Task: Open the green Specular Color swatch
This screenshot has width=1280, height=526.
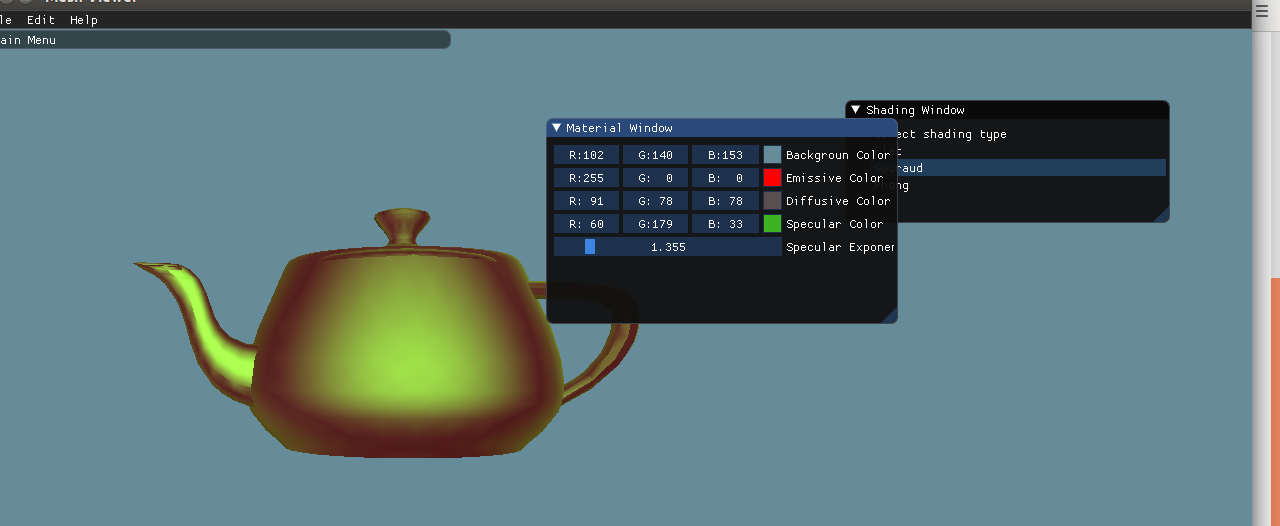Action: 772,224
